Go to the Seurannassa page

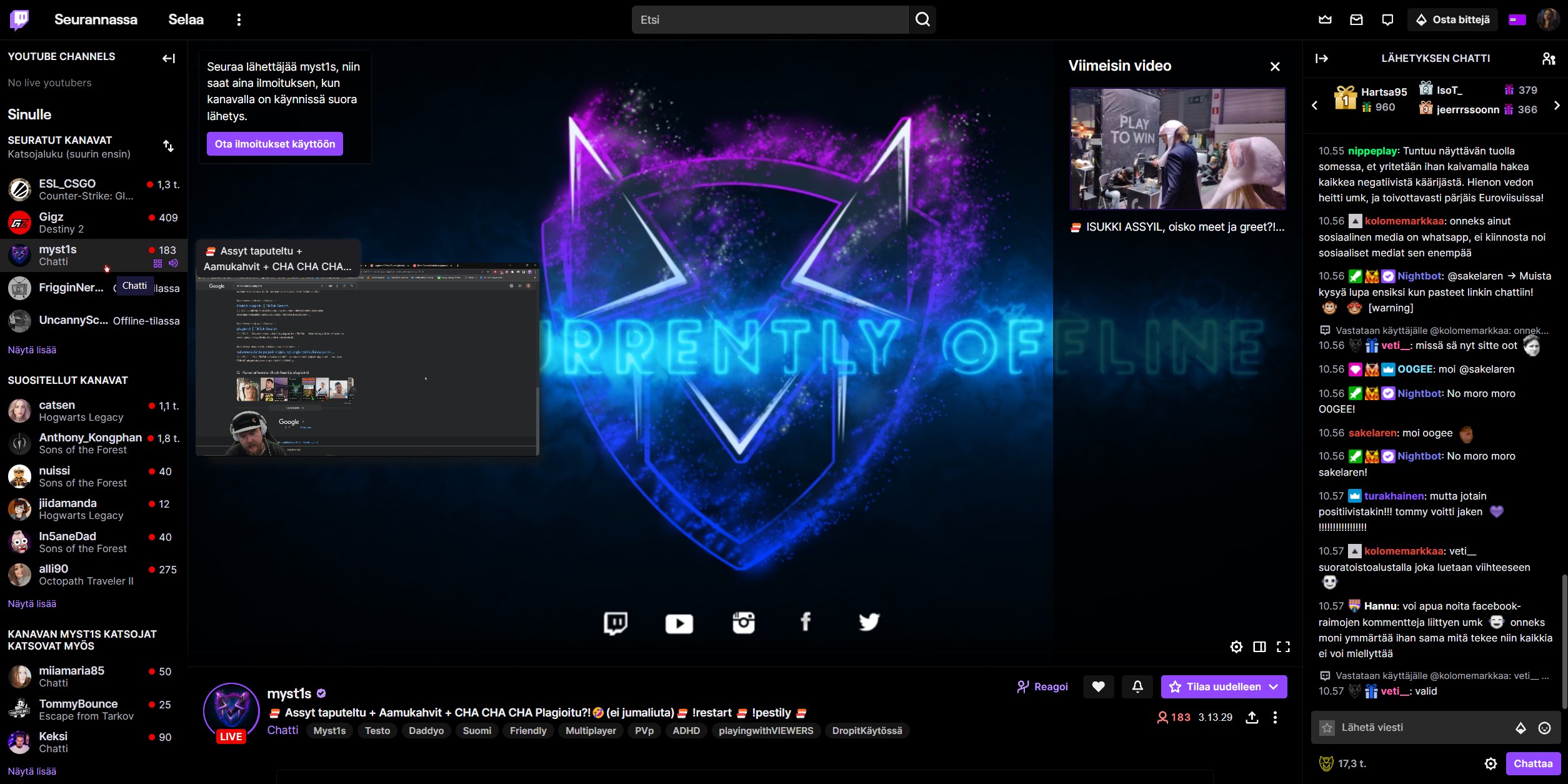96,19
